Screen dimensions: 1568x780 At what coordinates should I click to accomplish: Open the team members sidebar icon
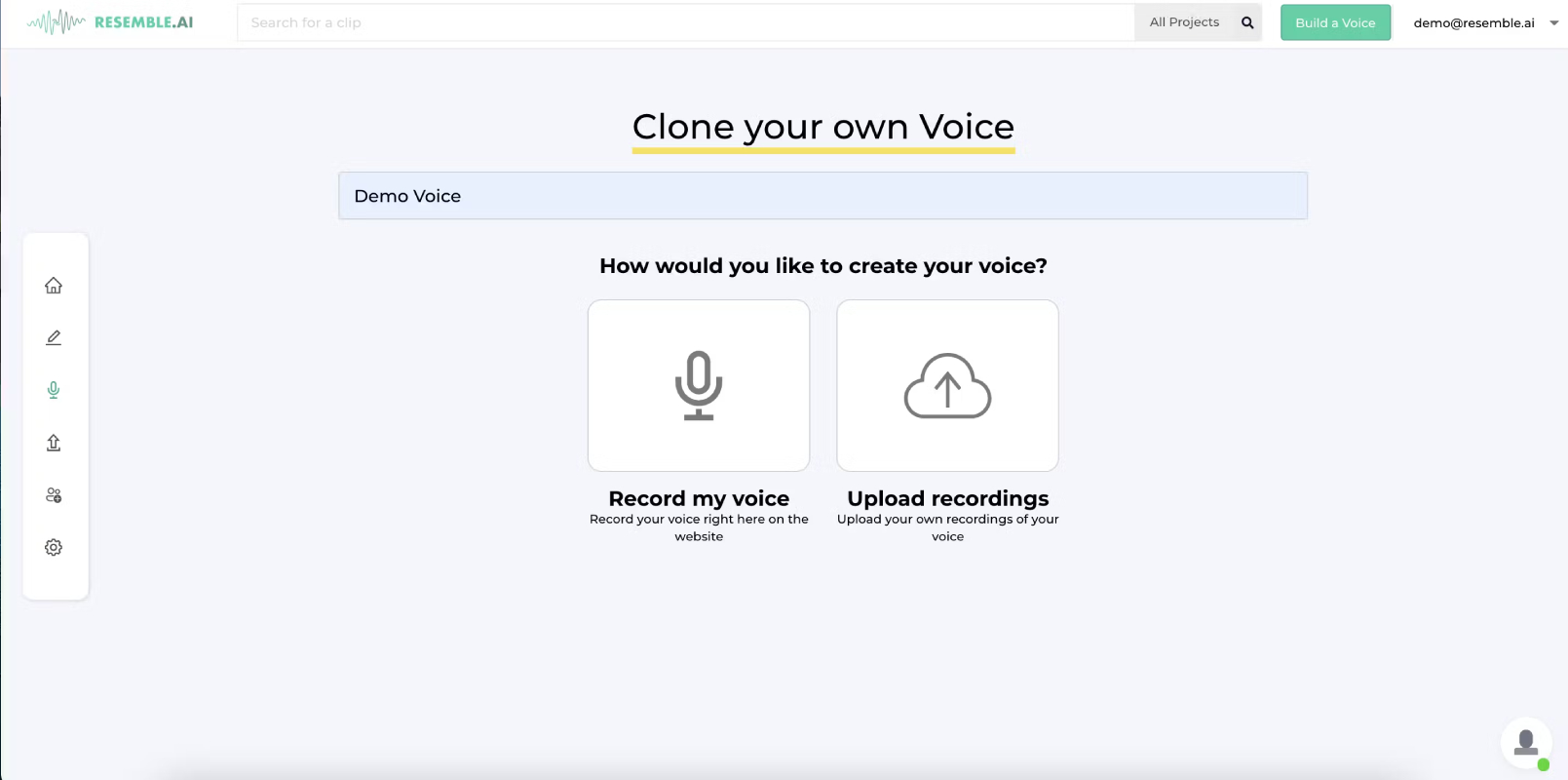pyautogui.click(x=54, y=495)
